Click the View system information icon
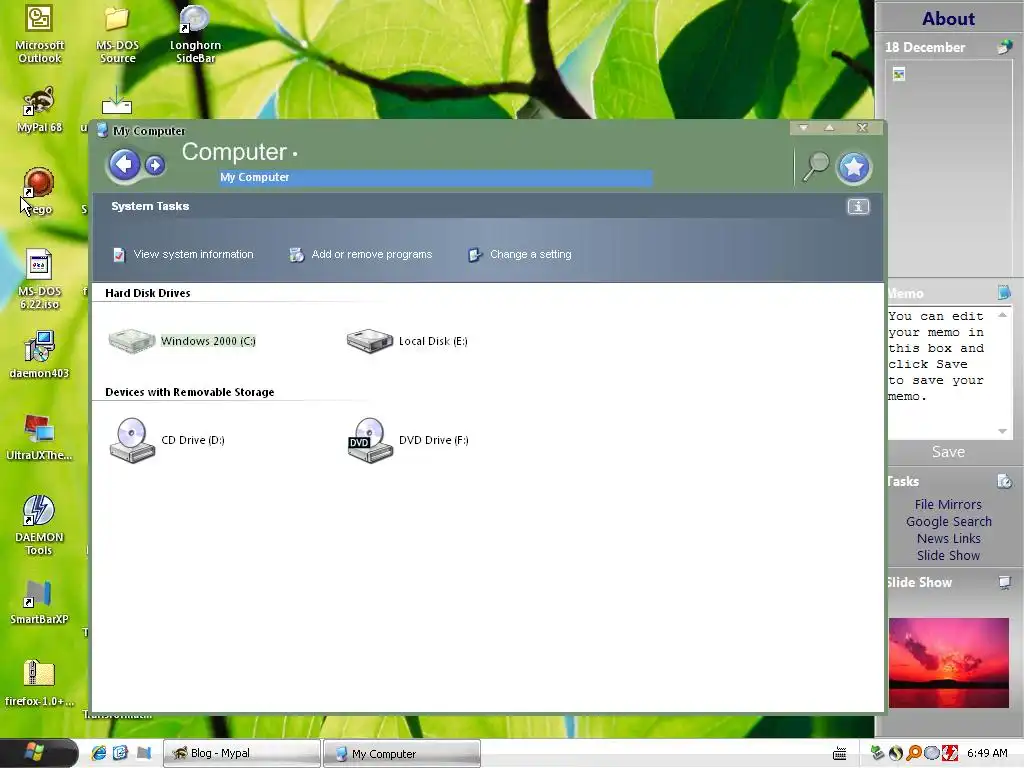 coord(119,254)
